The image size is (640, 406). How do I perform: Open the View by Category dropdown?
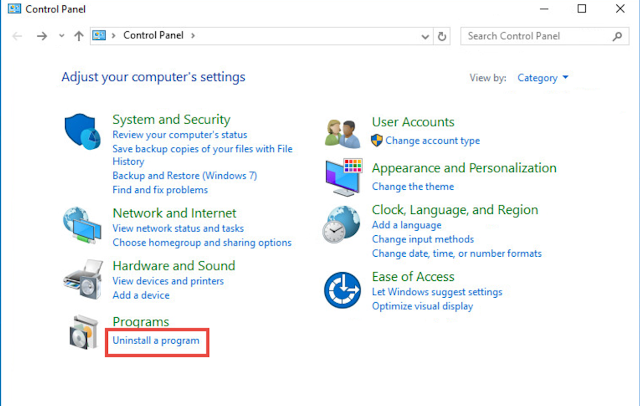point(543,78)
